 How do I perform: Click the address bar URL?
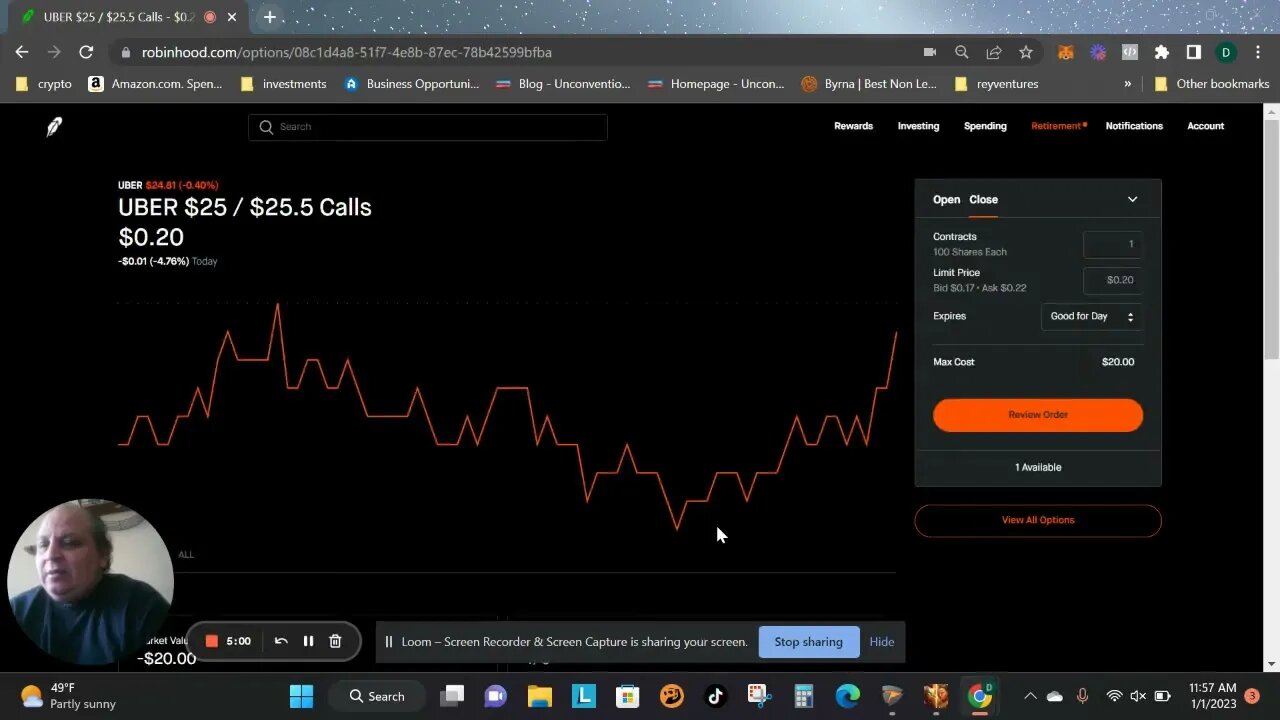[346, 52]
